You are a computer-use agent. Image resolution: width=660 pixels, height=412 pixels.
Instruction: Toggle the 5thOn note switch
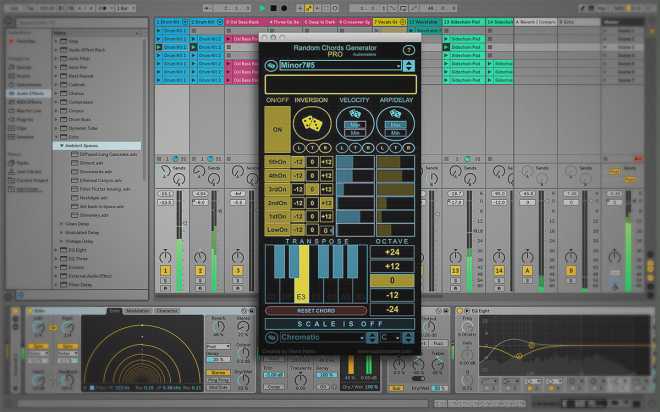(277, 162)
